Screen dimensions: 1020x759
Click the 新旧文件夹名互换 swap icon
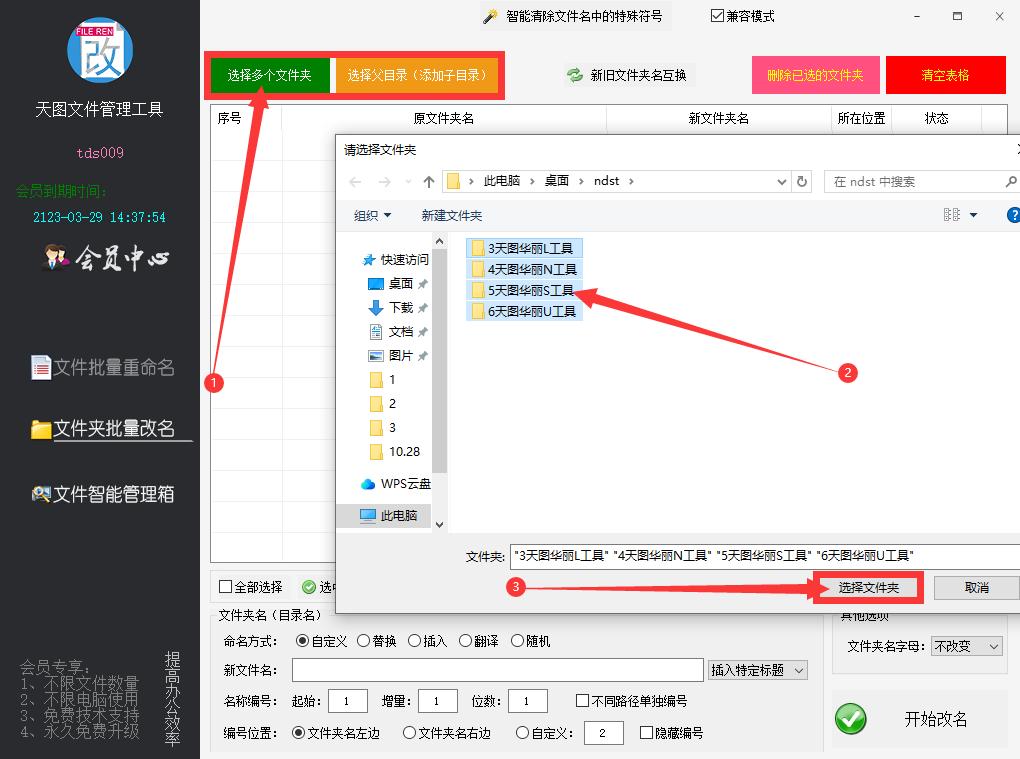(x=575, y=75)
